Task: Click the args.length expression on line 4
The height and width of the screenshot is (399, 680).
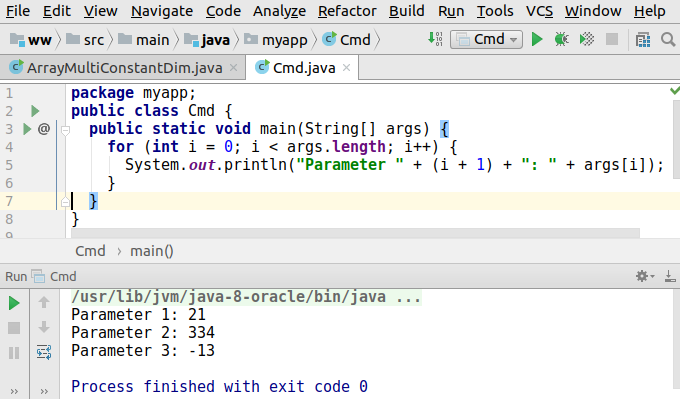Action: pos(336,147)
